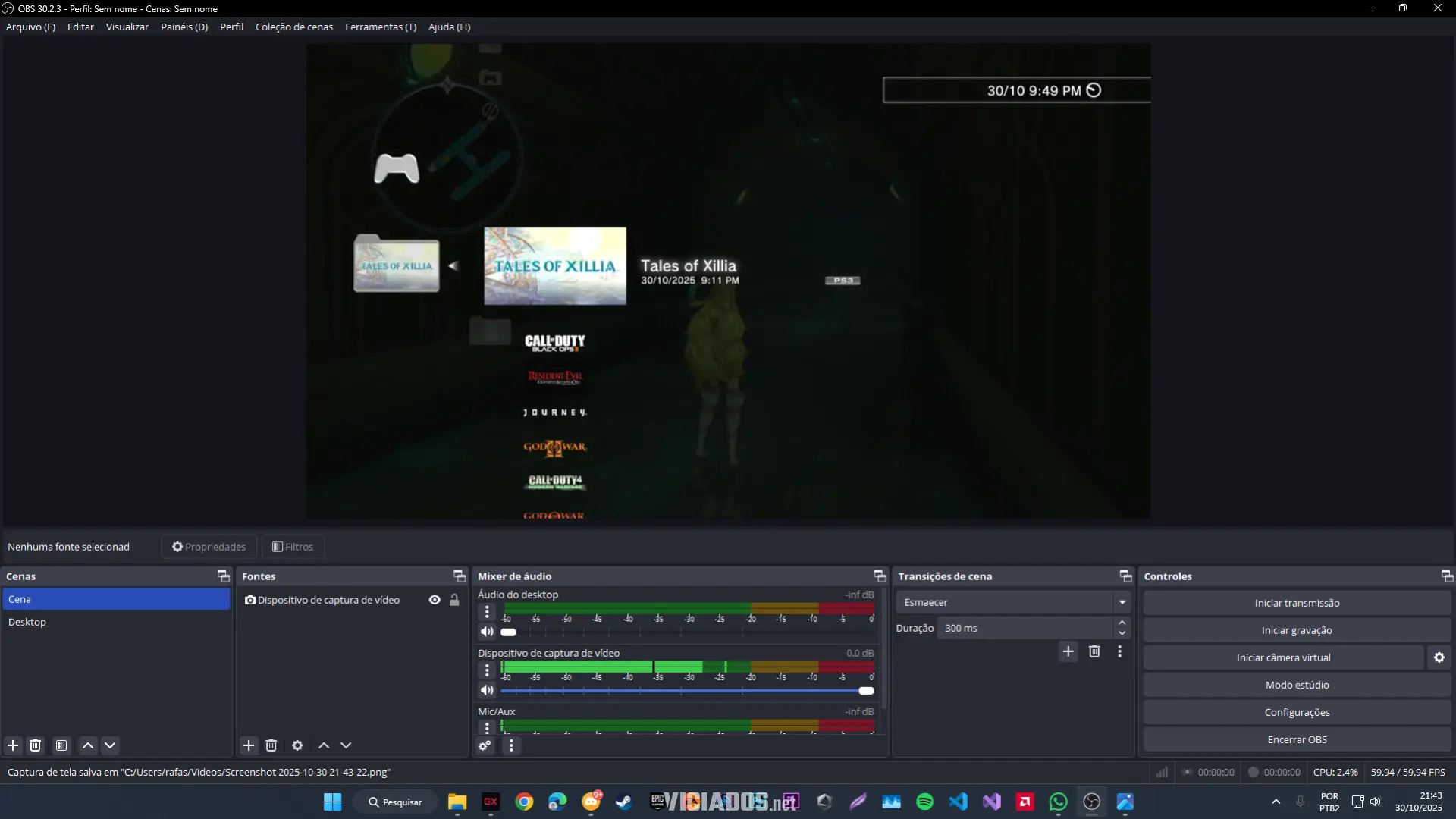Remove transition with trash icon
The height and width of the screenshot is (819, 1456).
coord(1094,651)
